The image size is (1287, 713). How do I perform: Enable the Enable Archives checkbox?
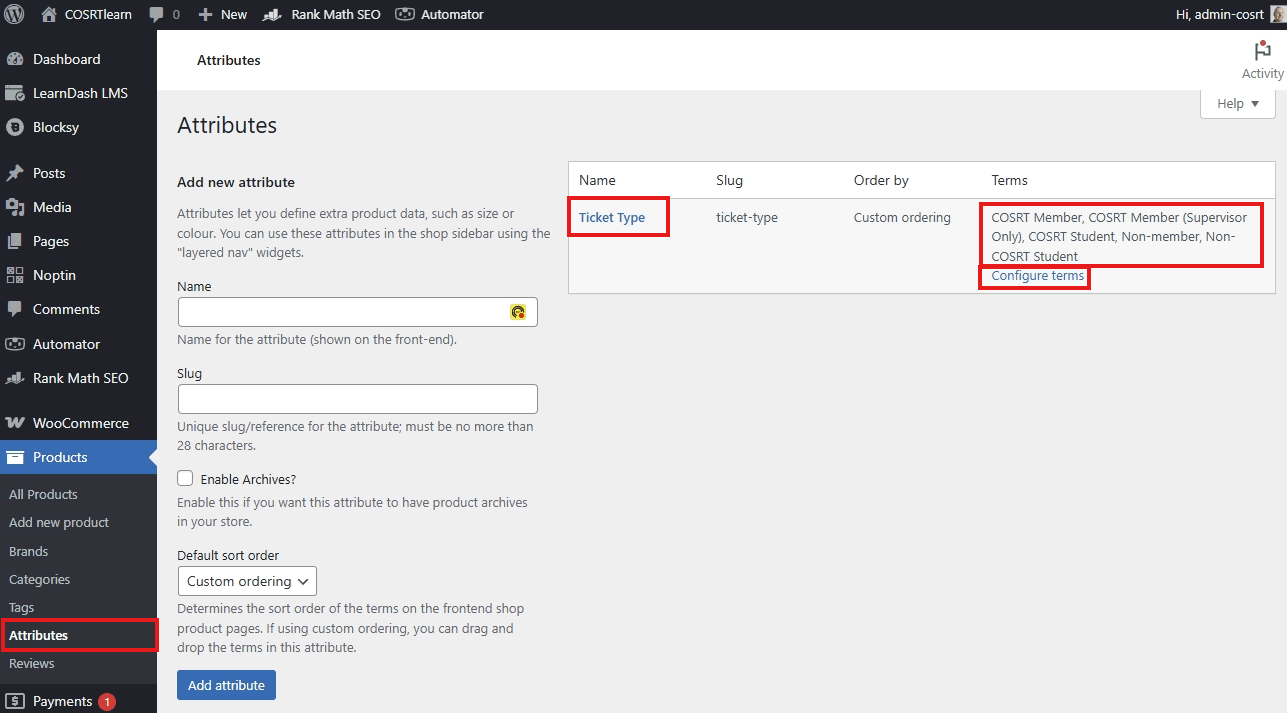click(185, 479)
